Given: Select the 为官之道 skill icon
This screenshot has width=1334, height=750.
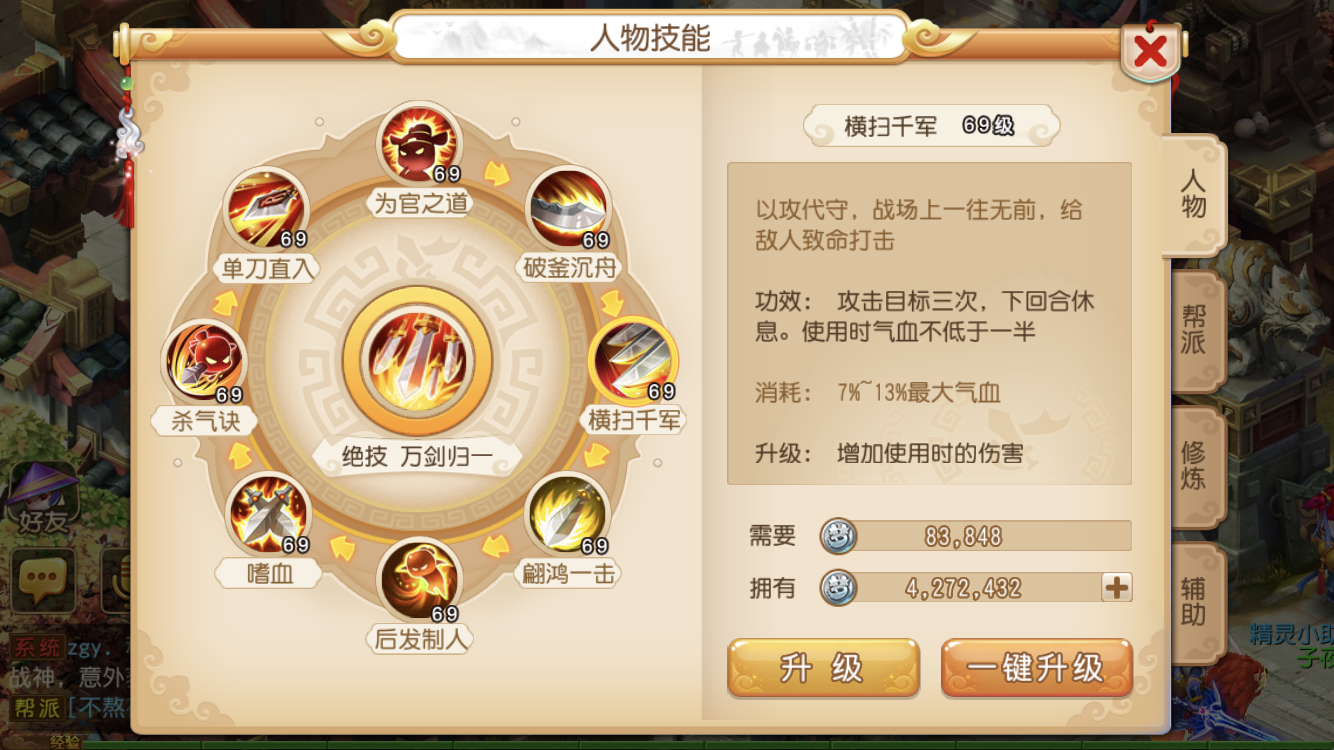Looking at the screenshot, I should (419, 145).
